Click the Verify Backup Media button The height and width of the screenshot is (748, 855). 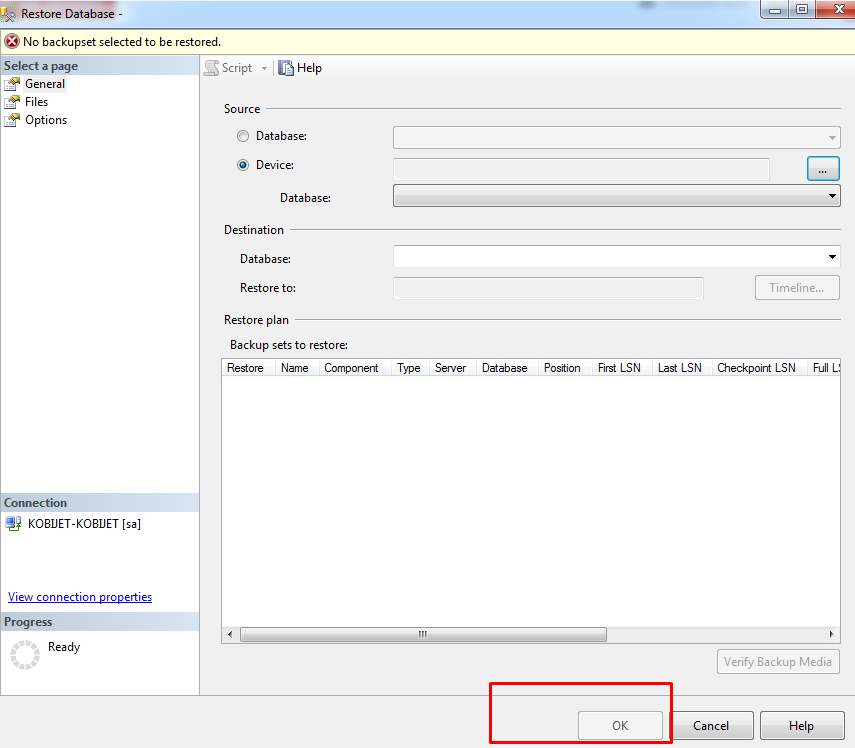point(778,662)
